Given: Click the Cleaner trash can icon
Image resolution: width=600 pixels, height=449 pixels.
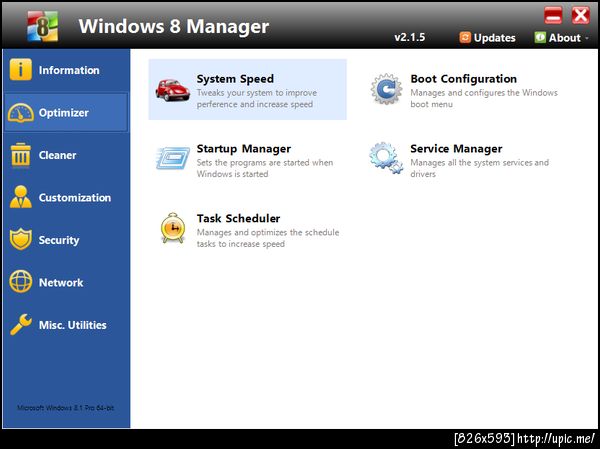Looking at the screenshot, I should click(21, 155).
